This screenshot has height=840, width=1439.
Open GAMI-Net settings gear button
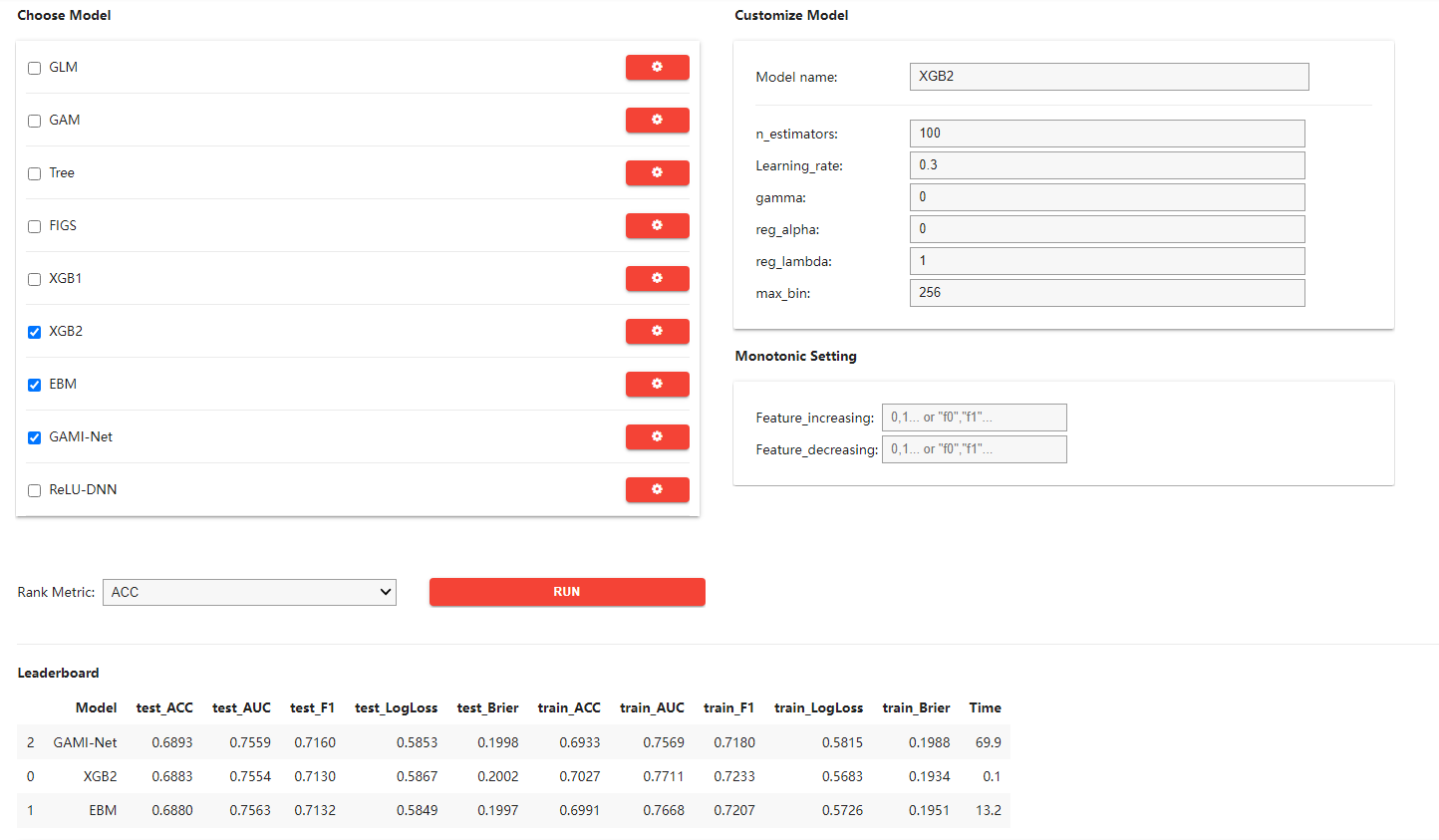point(657,436)
